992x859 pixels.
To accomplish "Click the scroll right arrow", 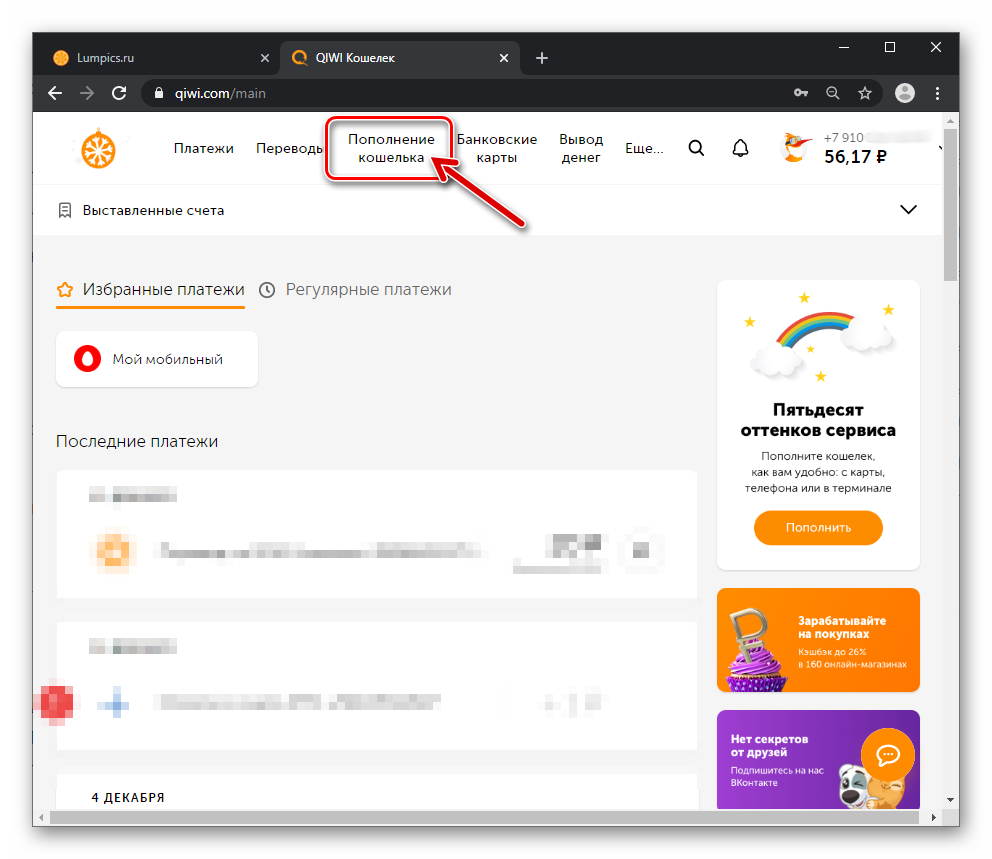I will click(934, 817).
